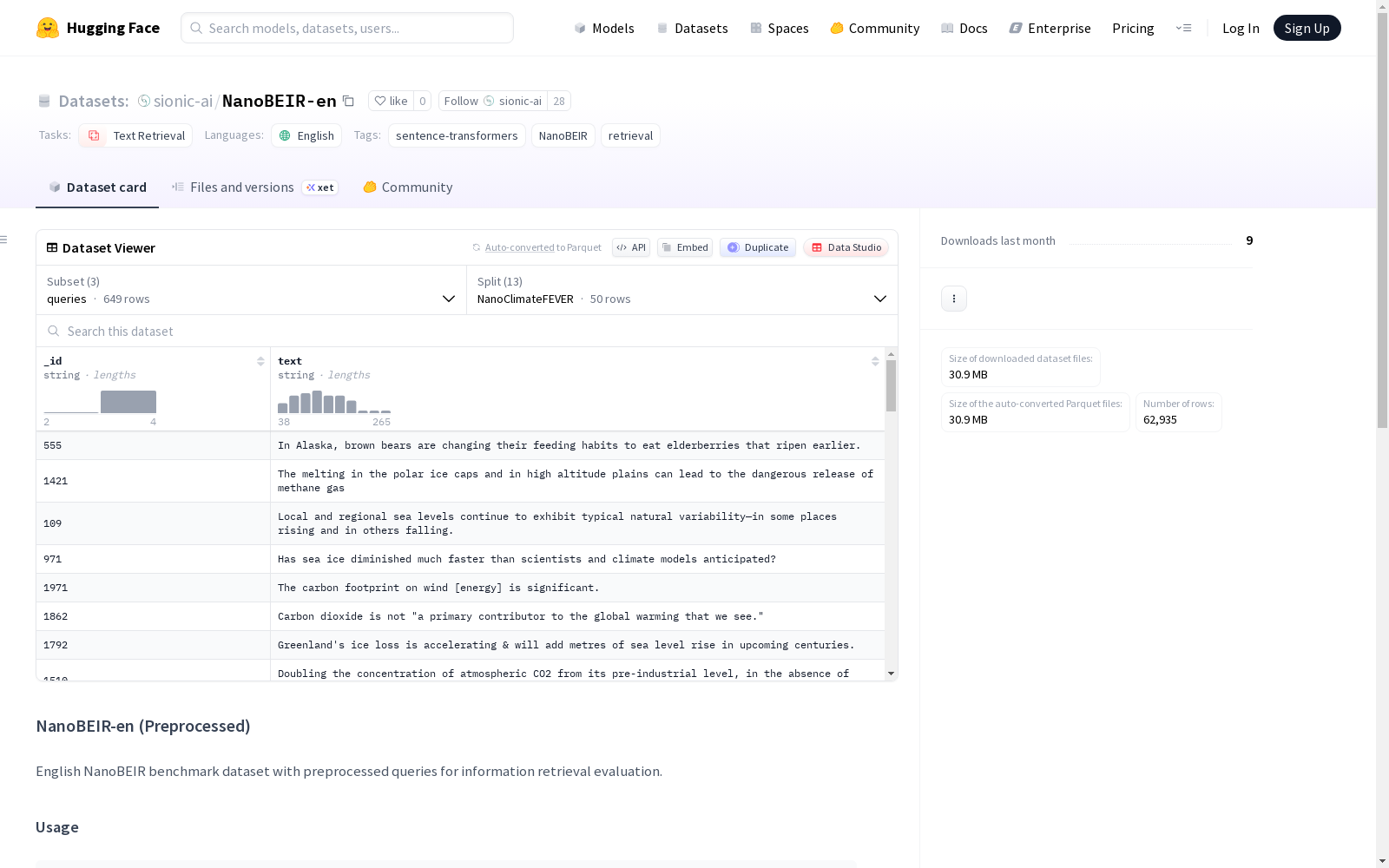Open the Community nav item
1389x868 pixels.
[875, 28]
